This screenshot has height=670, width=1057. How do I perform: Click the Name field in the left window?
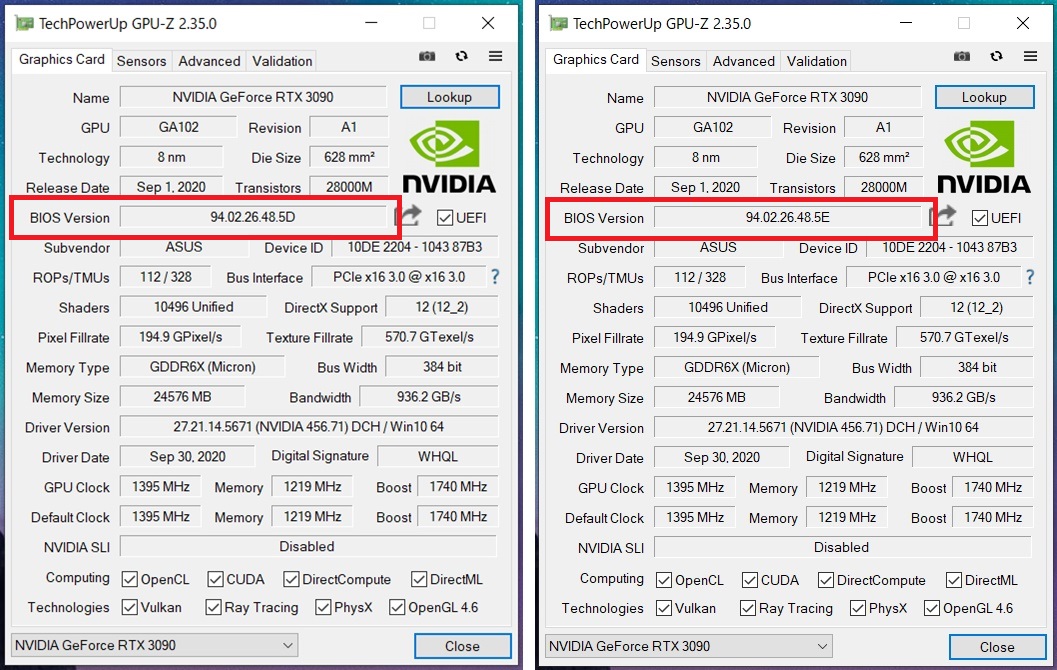pos(253,97)
